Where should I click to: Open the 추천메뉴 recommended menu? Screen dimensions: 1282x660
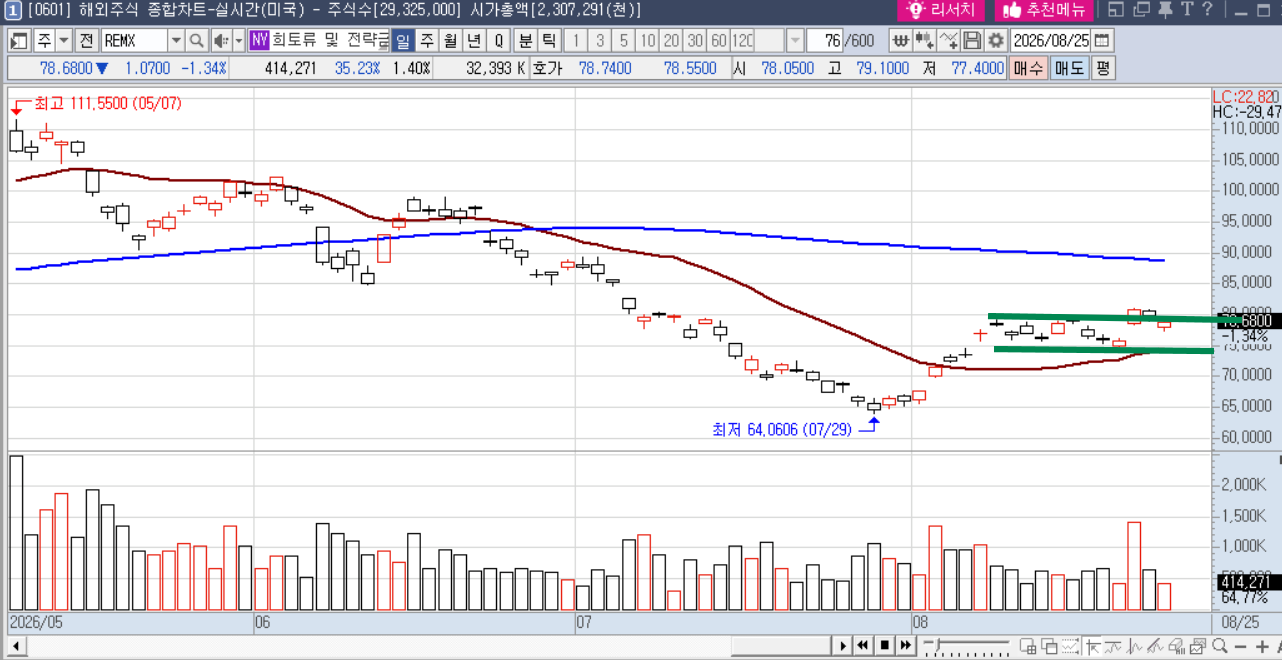click(1044, 10)
